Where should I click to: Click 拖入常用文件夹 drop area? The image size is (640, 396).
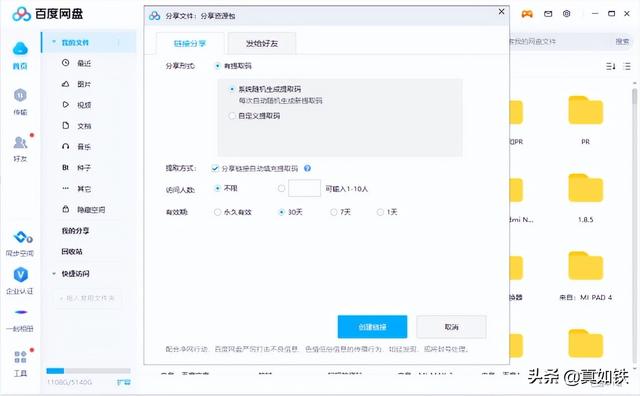(88, 298)
